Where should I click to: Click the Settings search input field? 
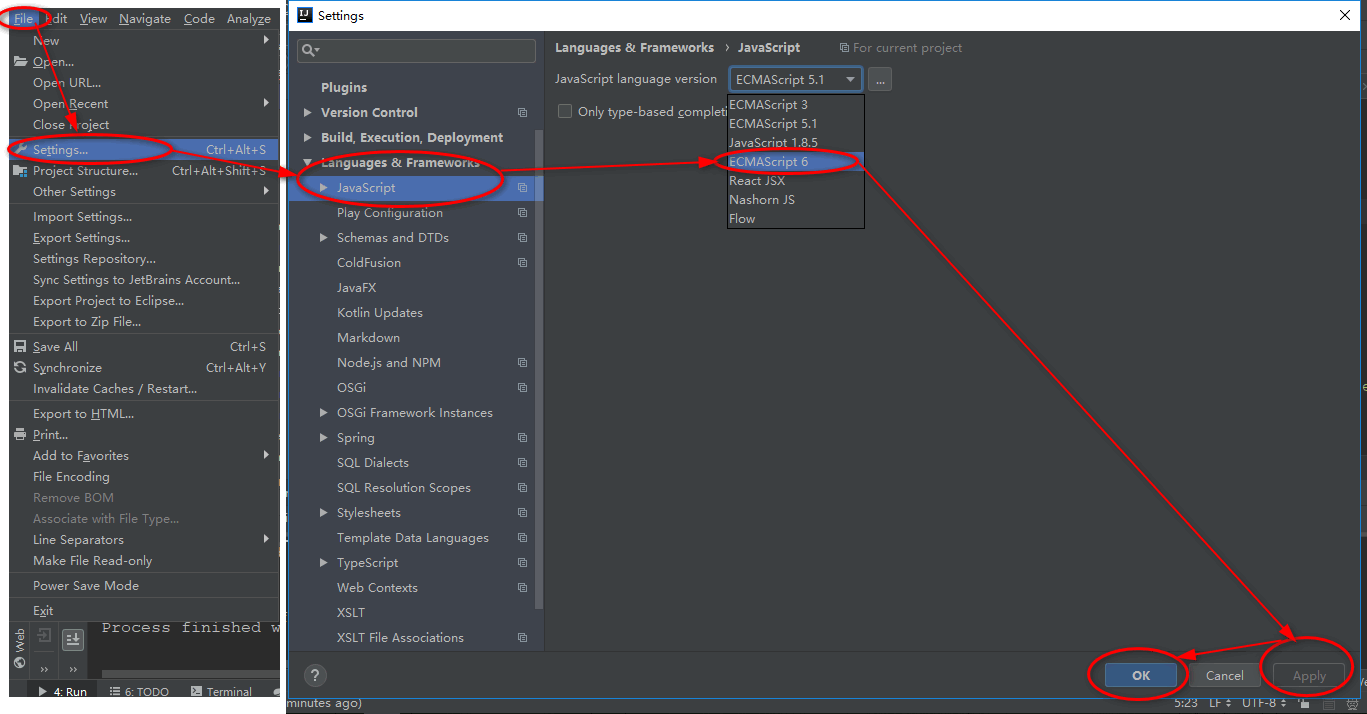pyautogui.click(x=416, y=51)
